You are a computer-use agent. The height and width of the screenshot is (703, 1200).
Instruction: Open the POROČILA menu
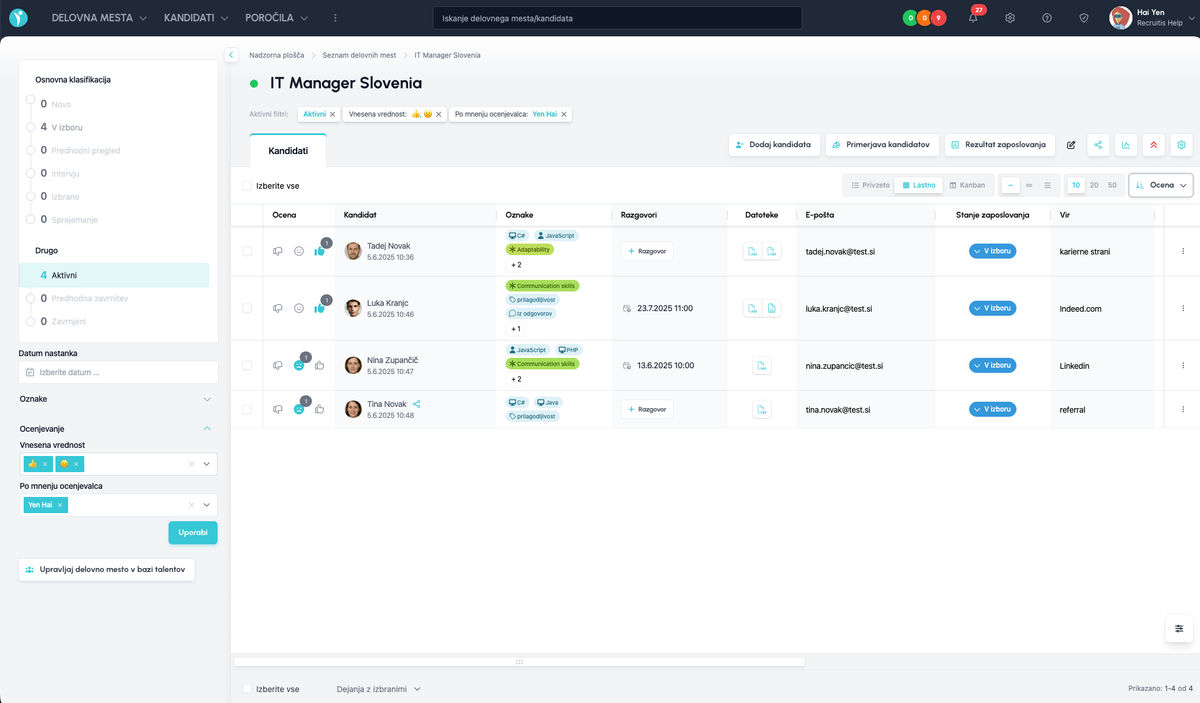point(276,18)
